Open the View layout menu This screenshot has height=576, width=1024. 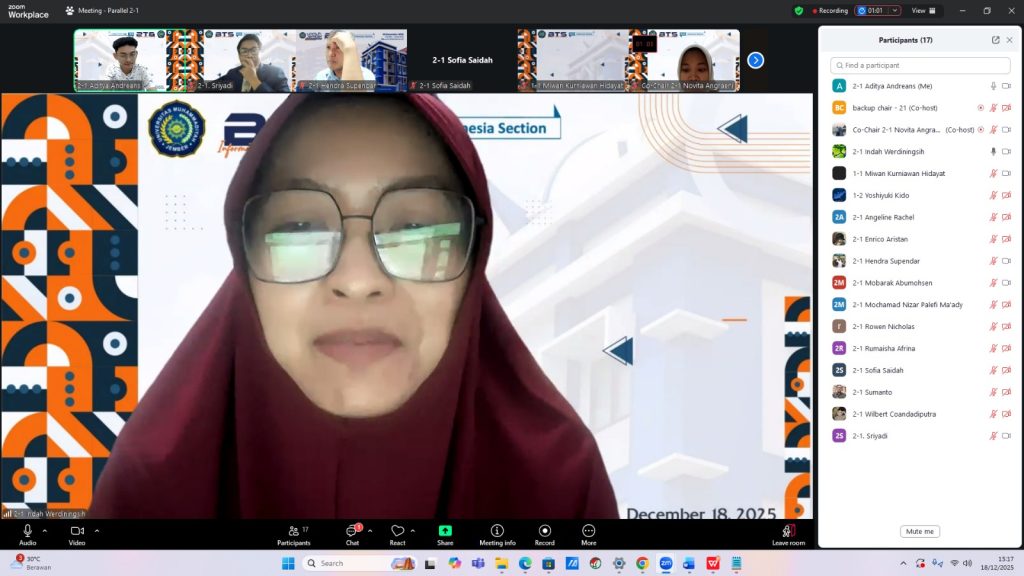[x=923, y=11]
